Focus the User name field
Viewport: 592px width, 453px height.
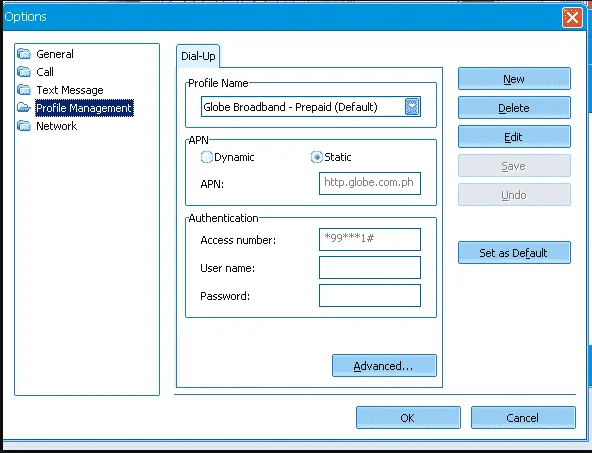[x=370, y=268]
